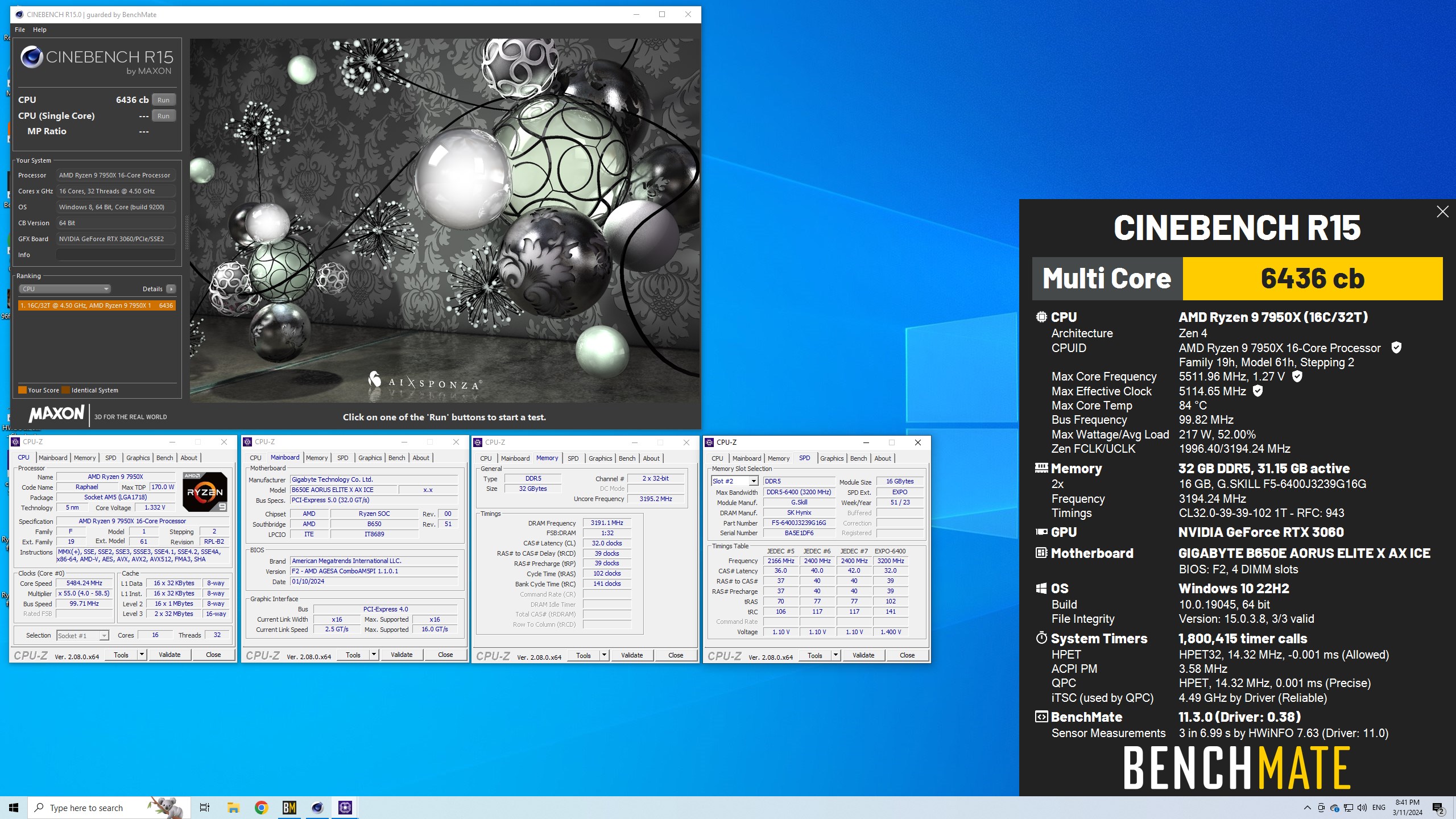Close the BenchMate result panel with X
The height and width of the screenshot is (819, 1456).
click(x=1442, y=212)
